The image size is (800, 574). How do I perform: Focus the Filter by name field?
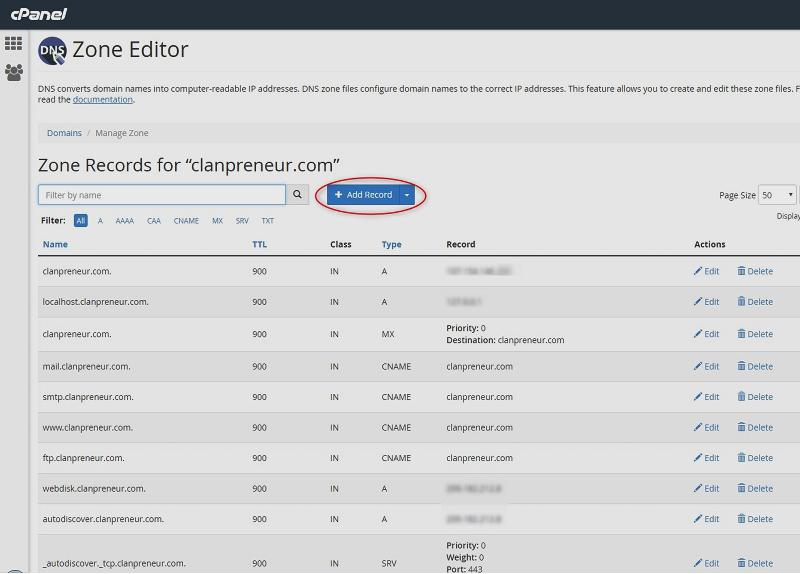pos(162,194)
